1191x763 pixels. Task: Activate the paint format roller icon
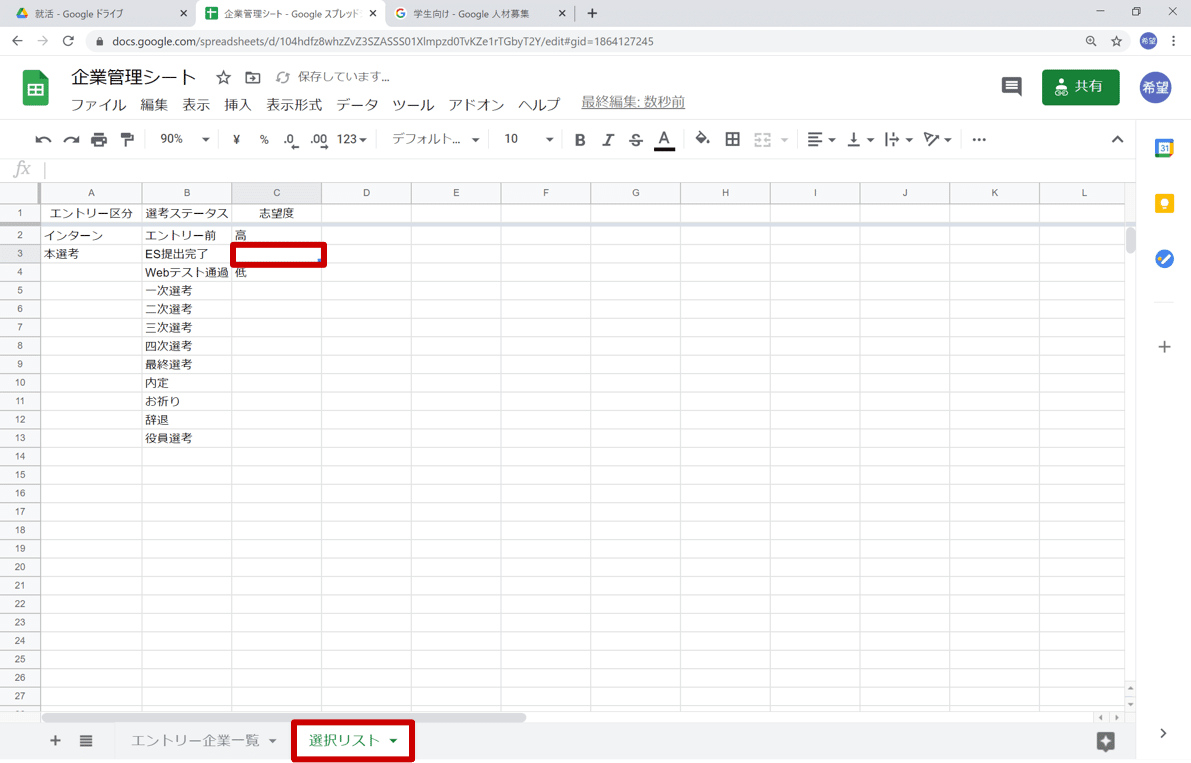(127, 140)
